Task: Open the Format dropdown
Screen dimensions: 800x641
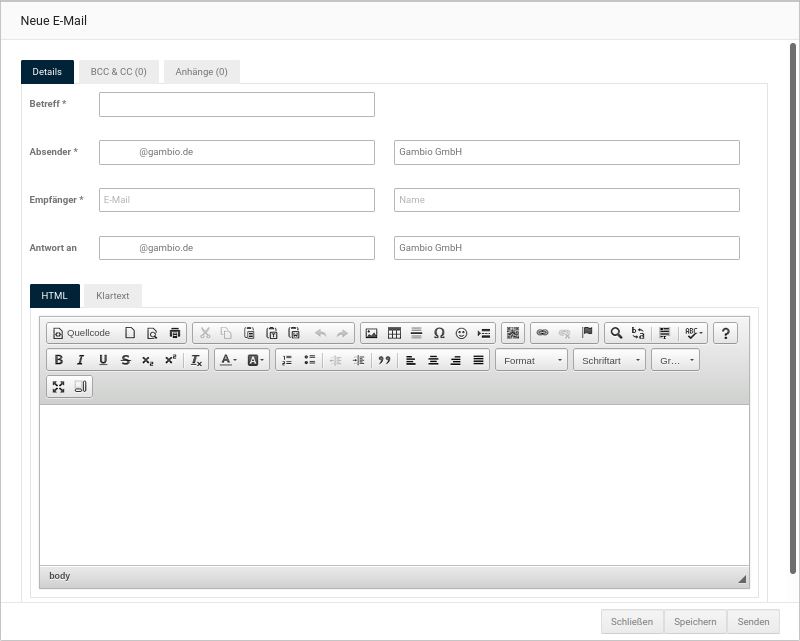Action: pos(531,360)
